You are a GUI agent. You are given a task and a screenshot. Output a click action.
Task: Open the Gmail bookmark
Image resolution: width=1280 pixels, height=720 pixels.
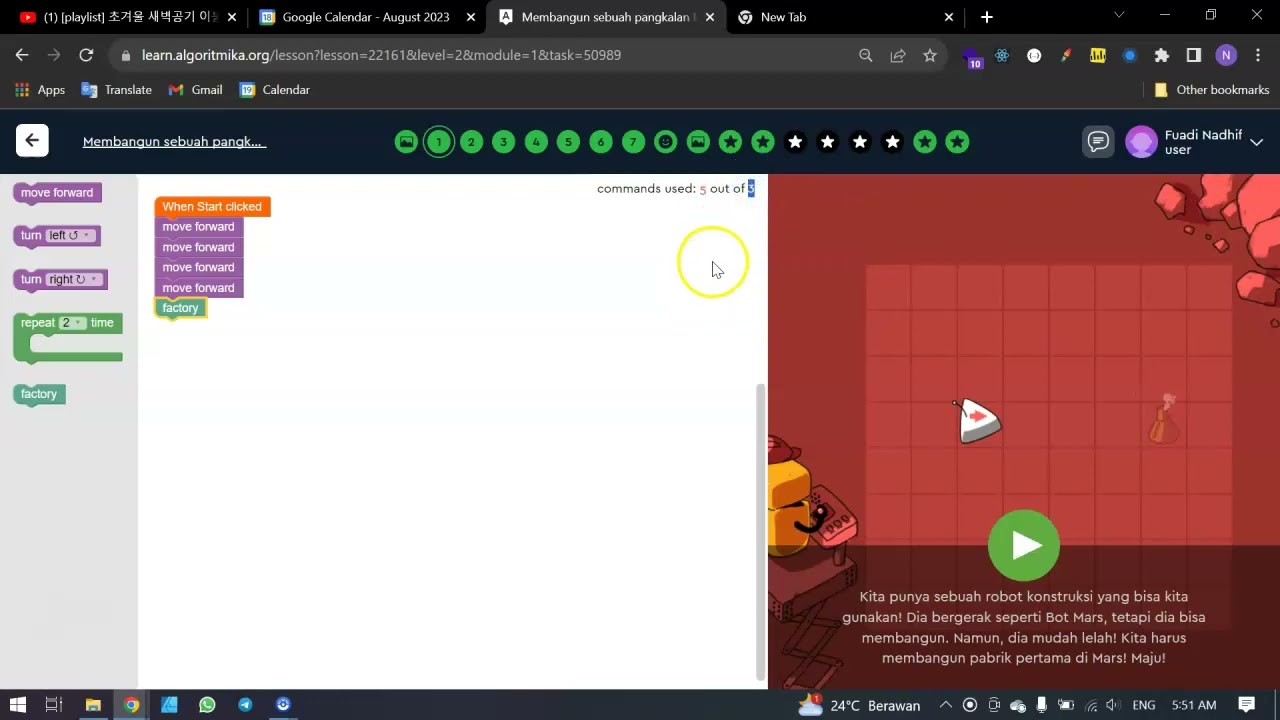pyautogui.click(x=195, y=90)
